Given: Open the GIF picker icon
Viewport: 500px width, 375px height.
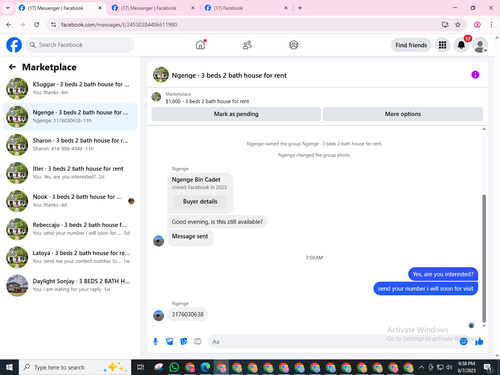Looking at the screenshot, I should click(198, 341).
